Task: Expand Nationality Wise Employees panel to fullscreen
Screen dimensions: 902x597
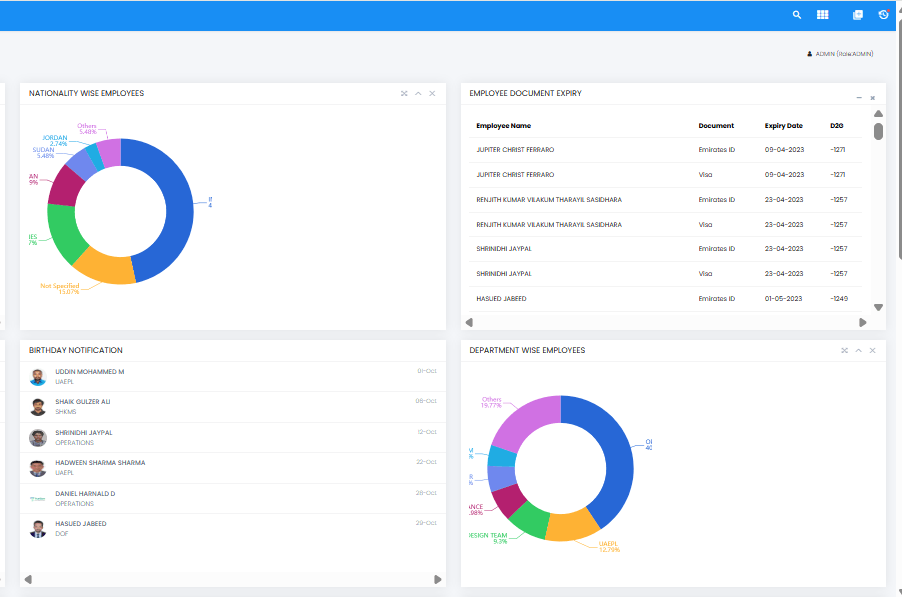Action: tap(404, 93)
